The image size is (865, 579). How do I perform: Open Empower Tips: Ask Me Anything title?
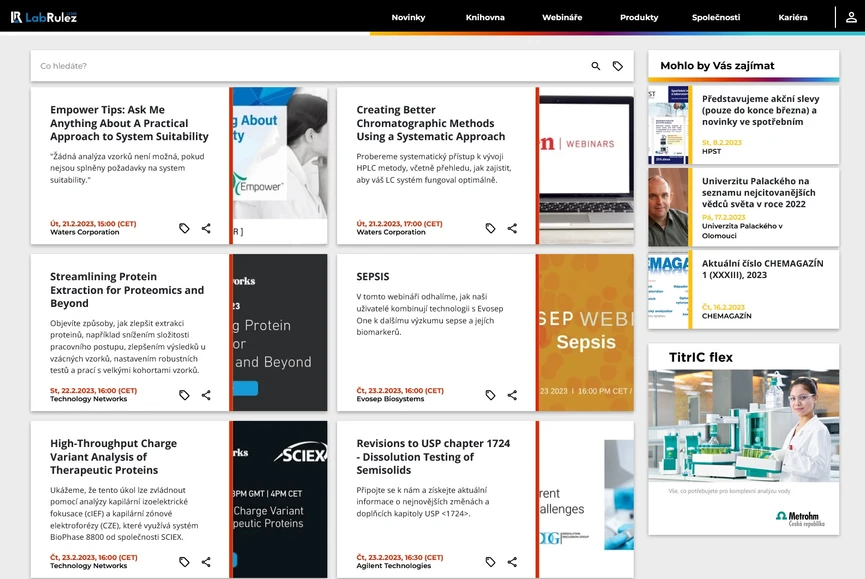click(x=129, y=123)
